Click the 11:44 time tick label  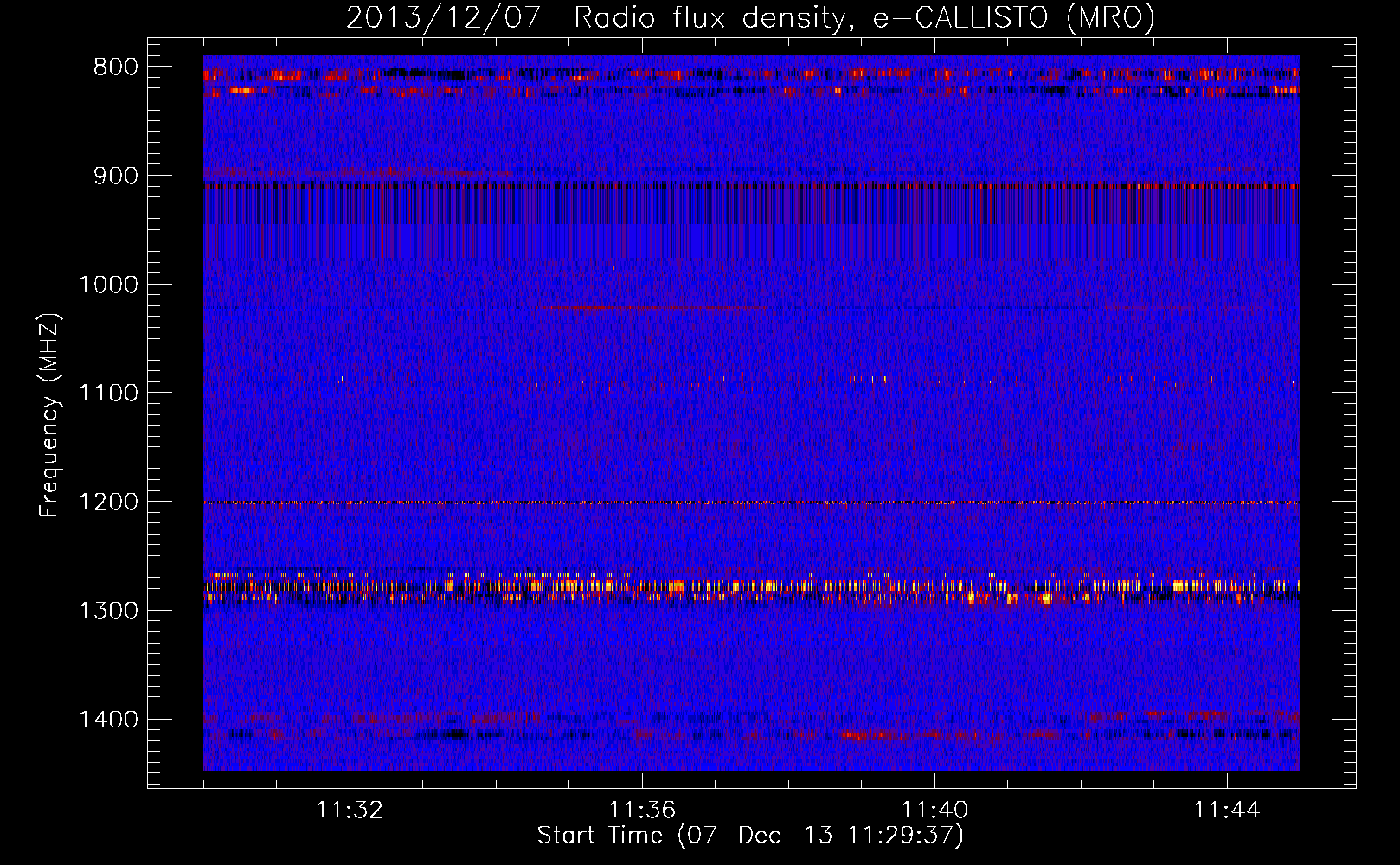coord(1227,811)
